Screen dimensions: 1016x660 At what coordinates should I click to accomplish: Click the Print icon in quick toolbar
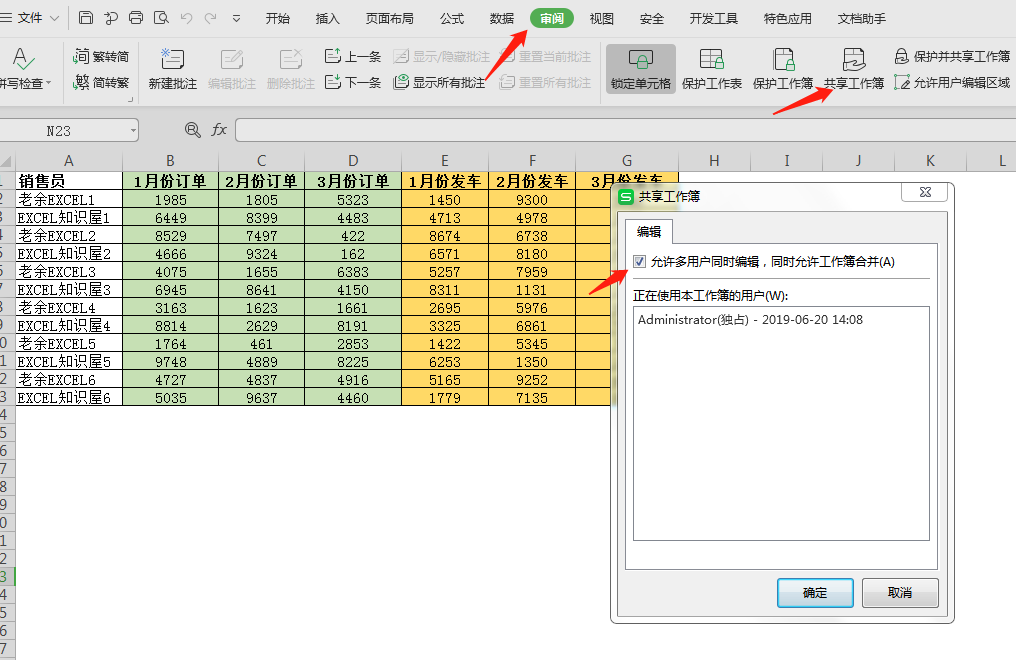point(135,18)
